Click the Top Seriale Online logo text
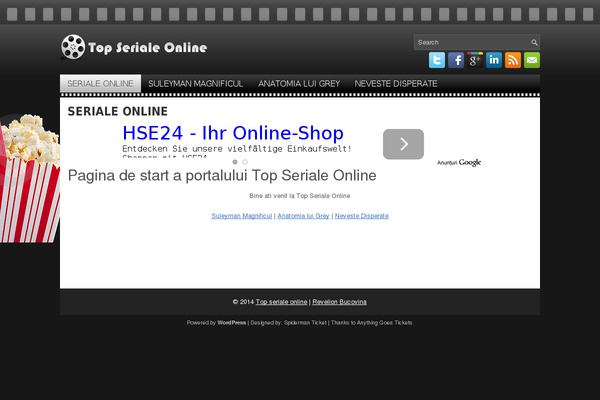The image size is (600, 400). coord(148,47)
